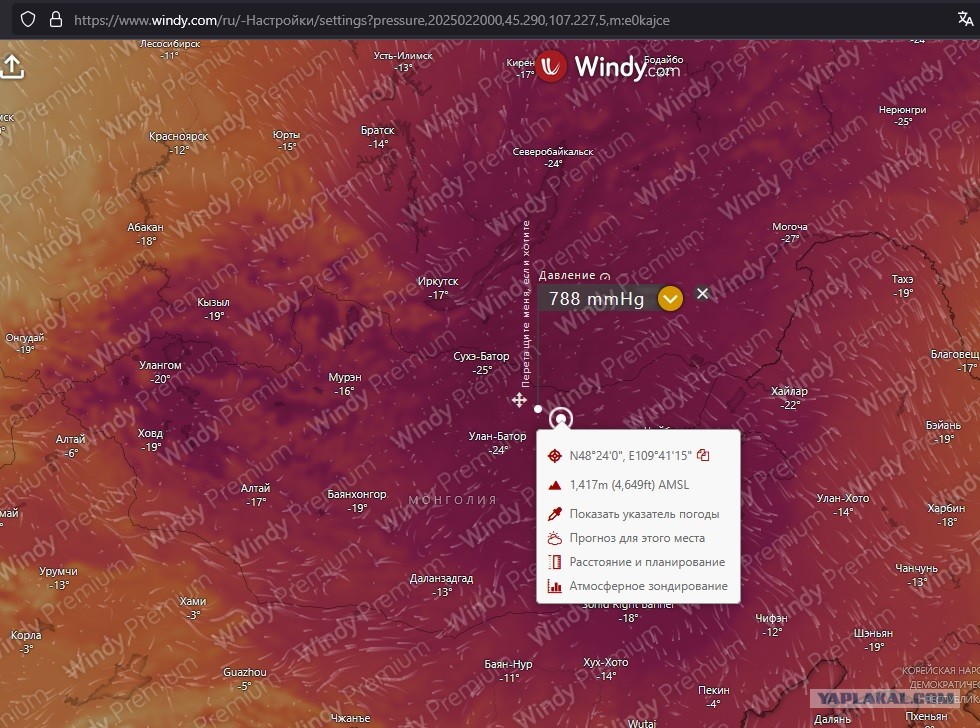
Task: Click the Корла city label
Action: (x=26, y=635)
